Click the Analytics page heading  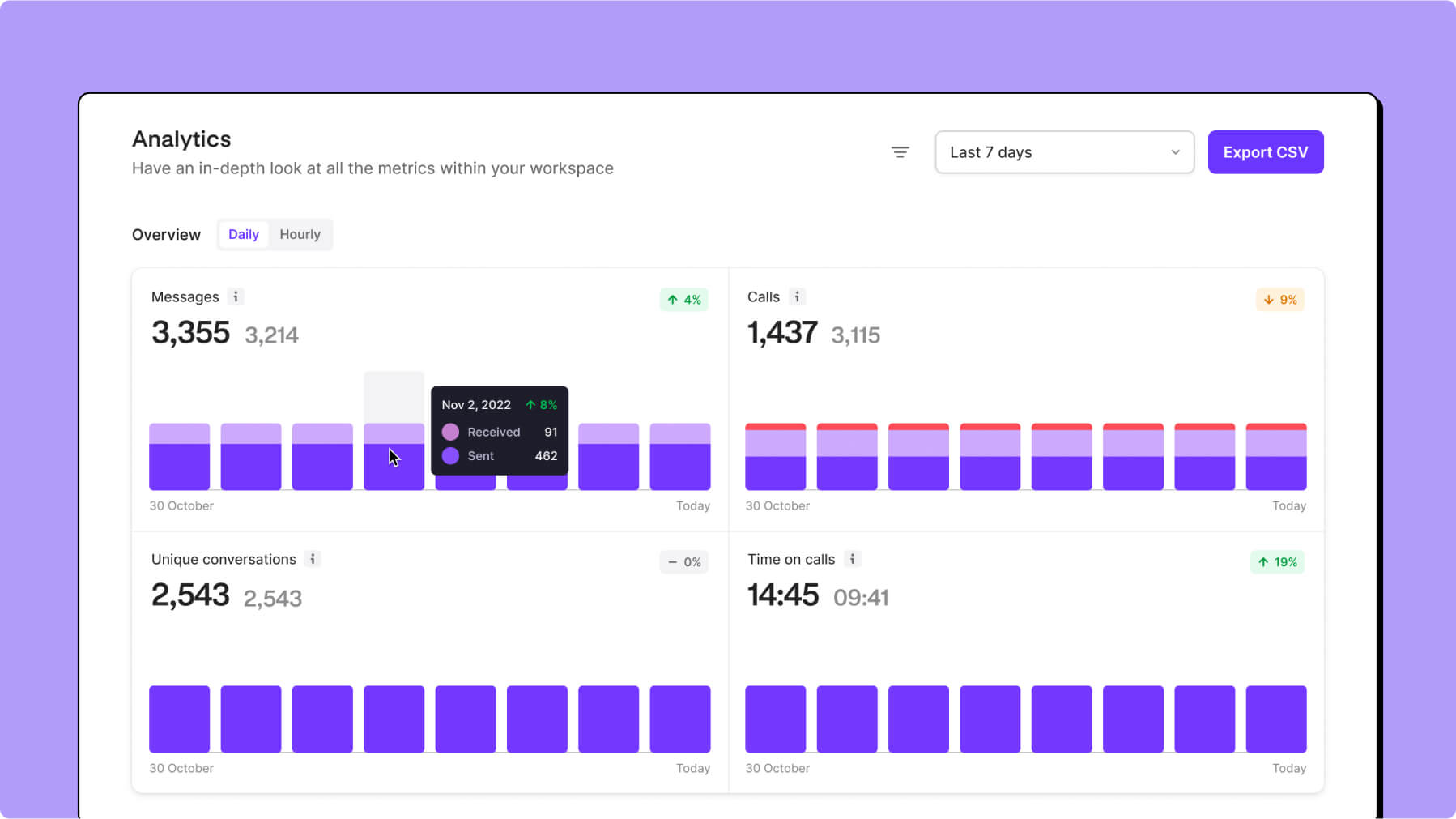[181, 139]
